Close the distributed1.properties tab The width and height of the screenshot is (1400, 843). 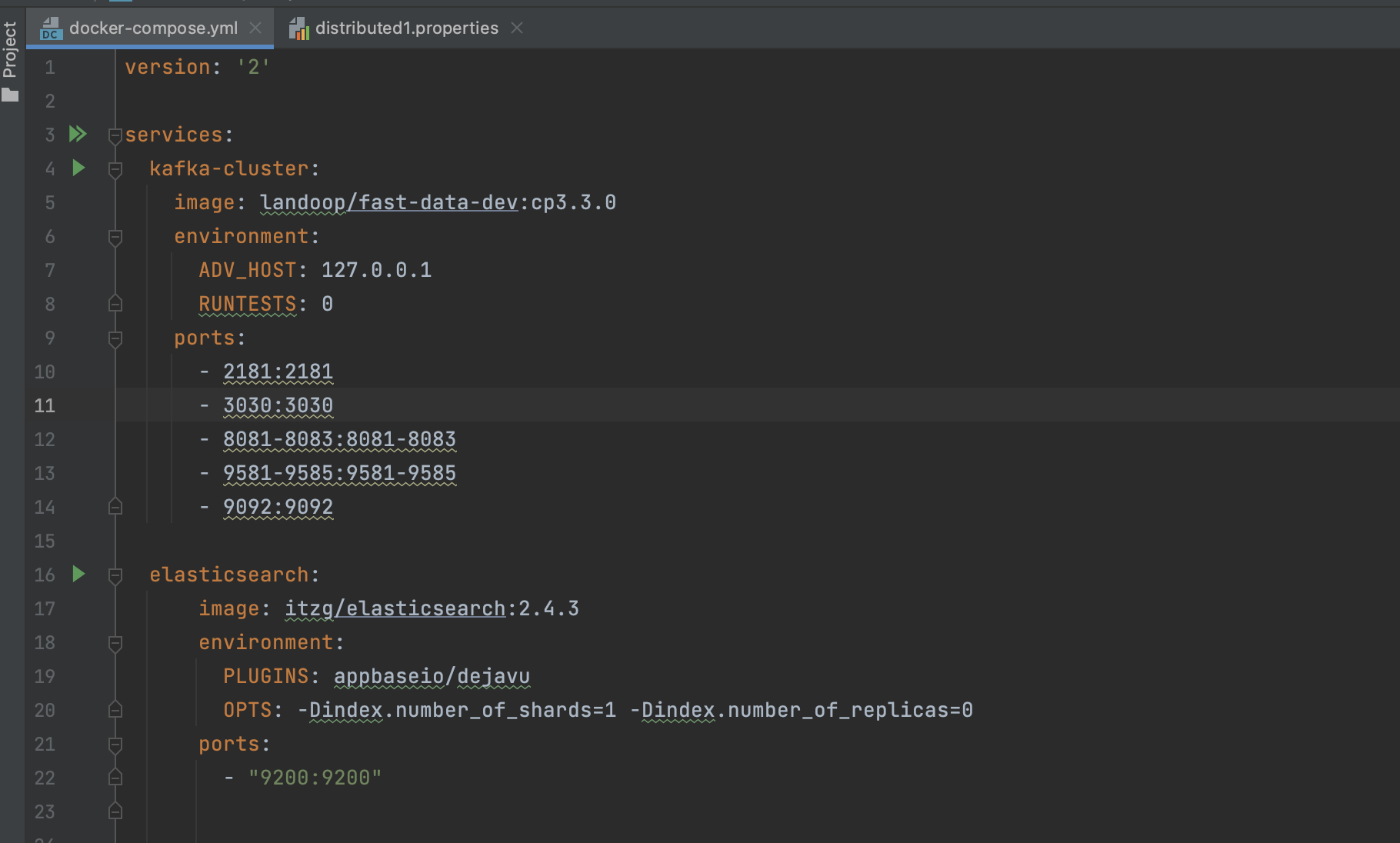tap(517, 28)
